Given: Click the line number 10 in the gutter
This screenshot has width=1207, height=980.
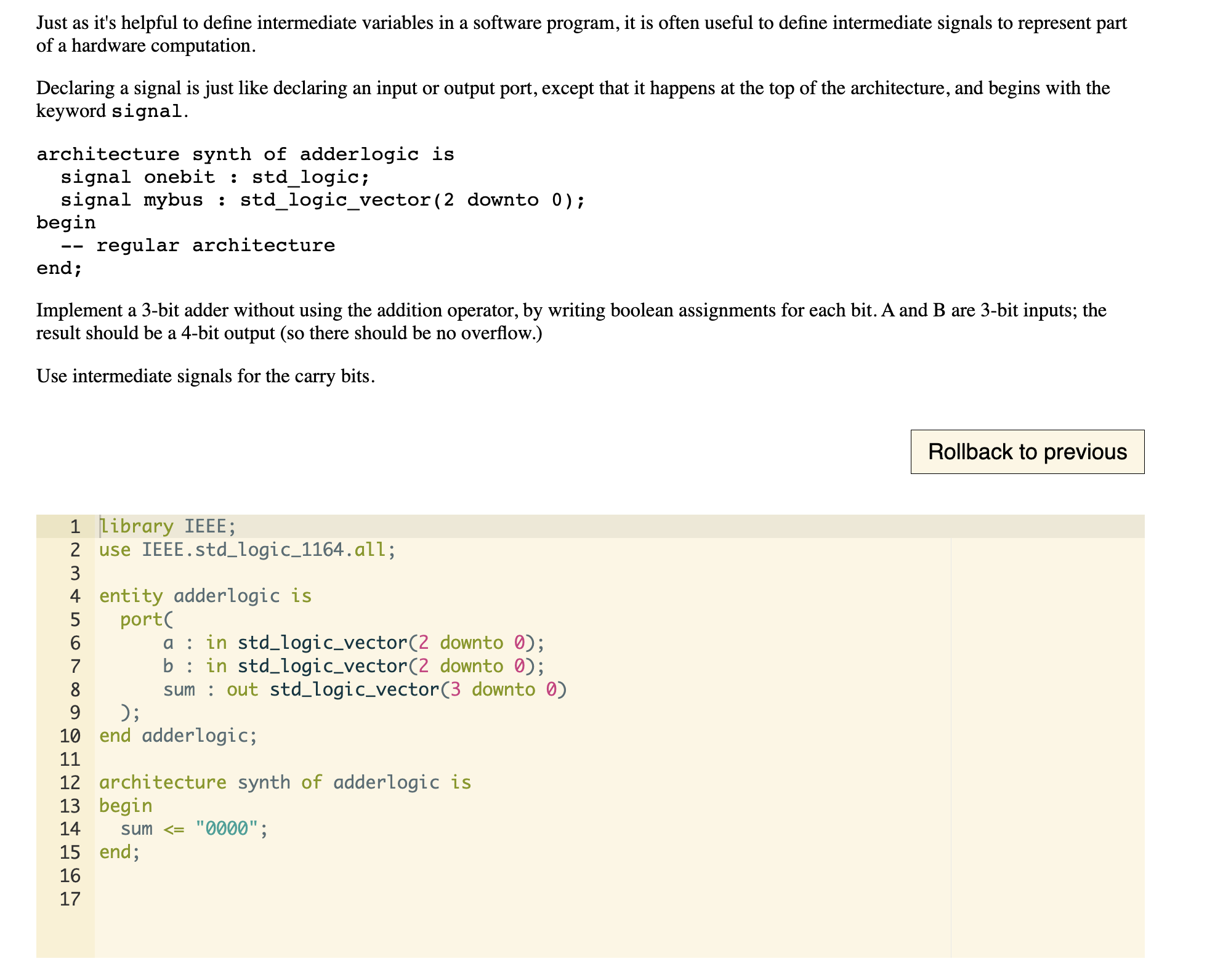Looking at the screenshot, I should (x=70, y=735).
